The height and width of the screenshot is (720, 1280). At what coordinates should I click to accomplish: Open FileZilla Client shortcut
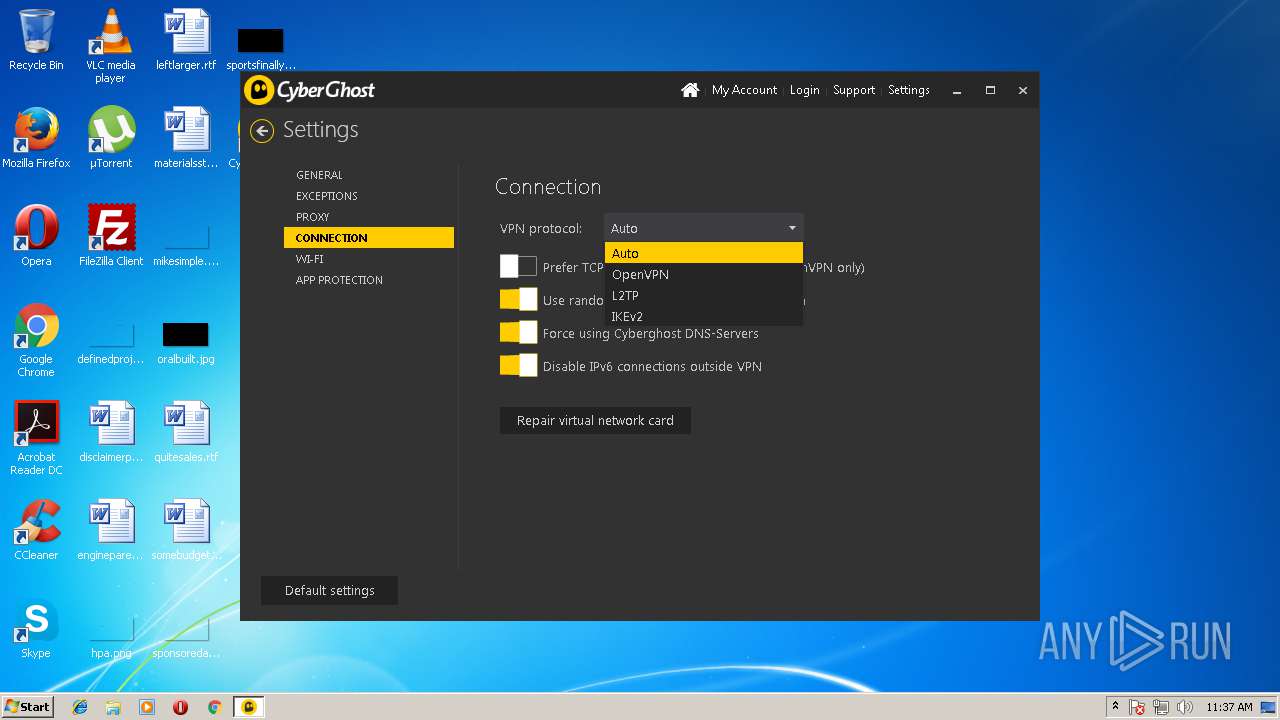pyautogui.click(x=111, y=236)
